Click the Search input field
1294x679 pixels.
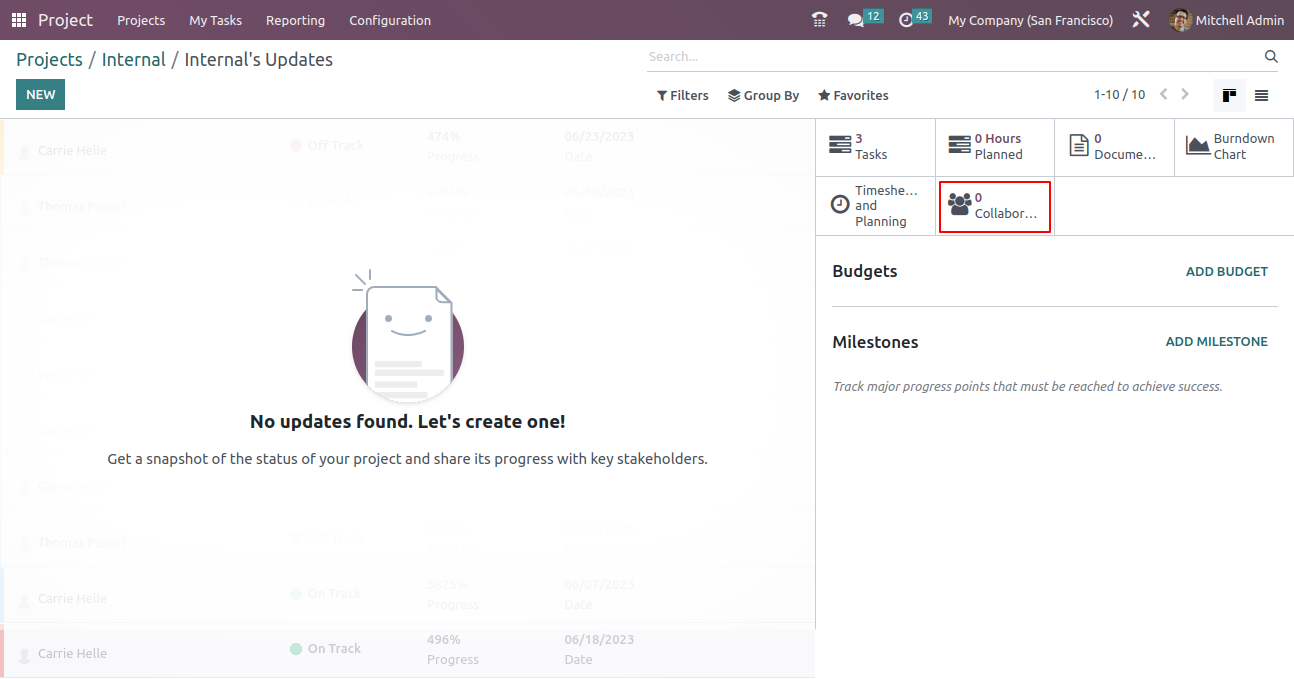950,57
